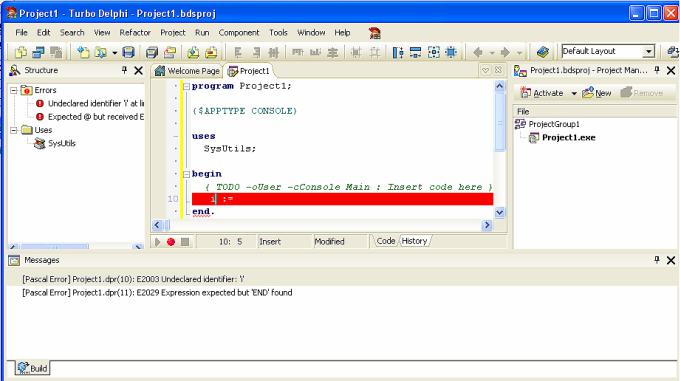Image resolution: width=680 pixels, height=381 pixels.
Task: Open the Component menu
Action: [239, 33]
